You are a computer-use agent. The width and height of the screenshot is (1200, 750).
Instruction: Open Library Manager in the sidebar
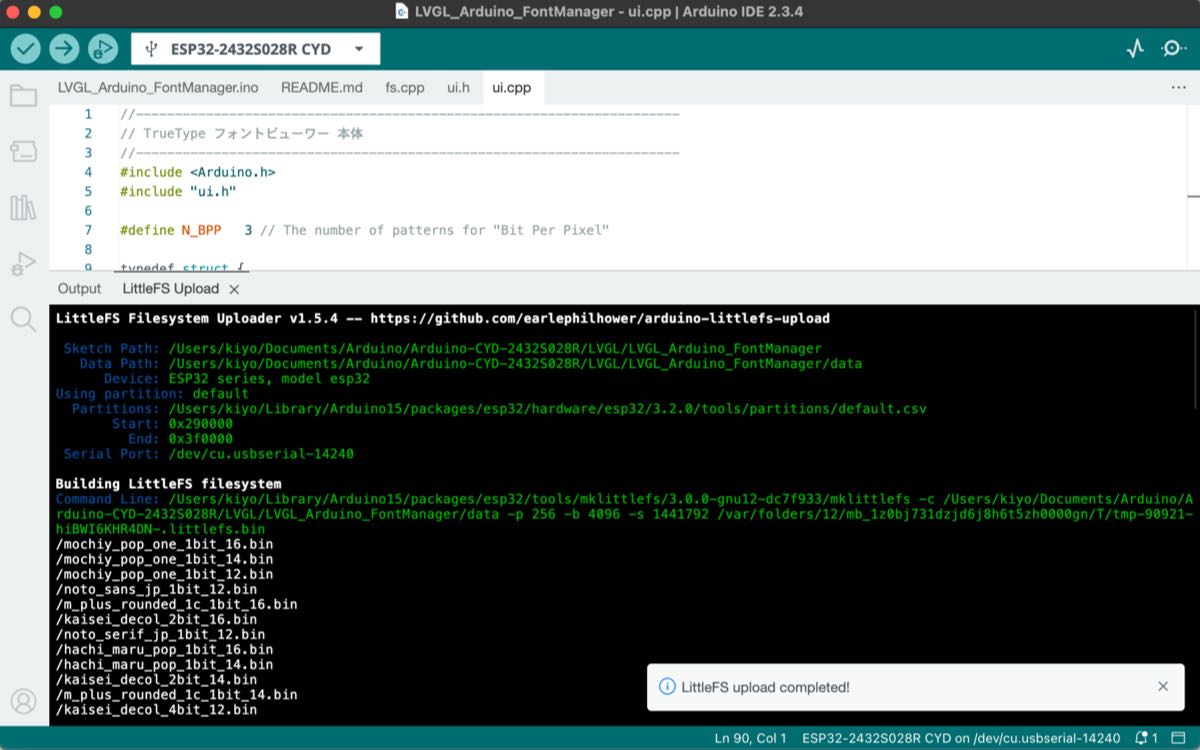click(x=23, y=208)
